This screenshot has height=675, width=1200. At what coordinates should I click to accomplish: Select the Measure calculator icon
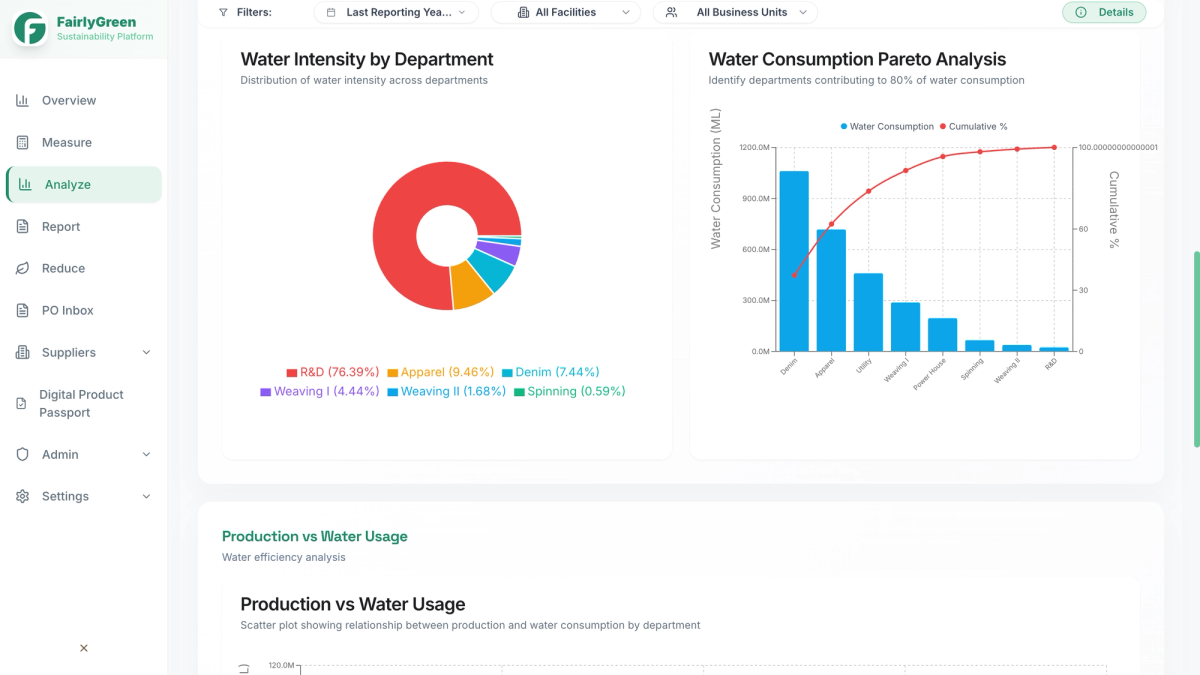[x=22, y=142]
